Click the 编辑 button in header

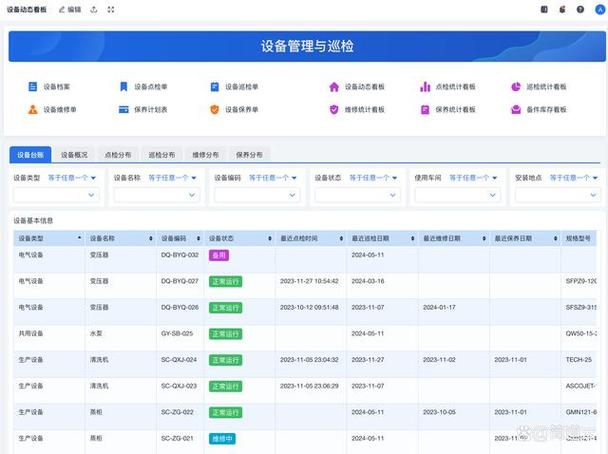tap(70, 10)
